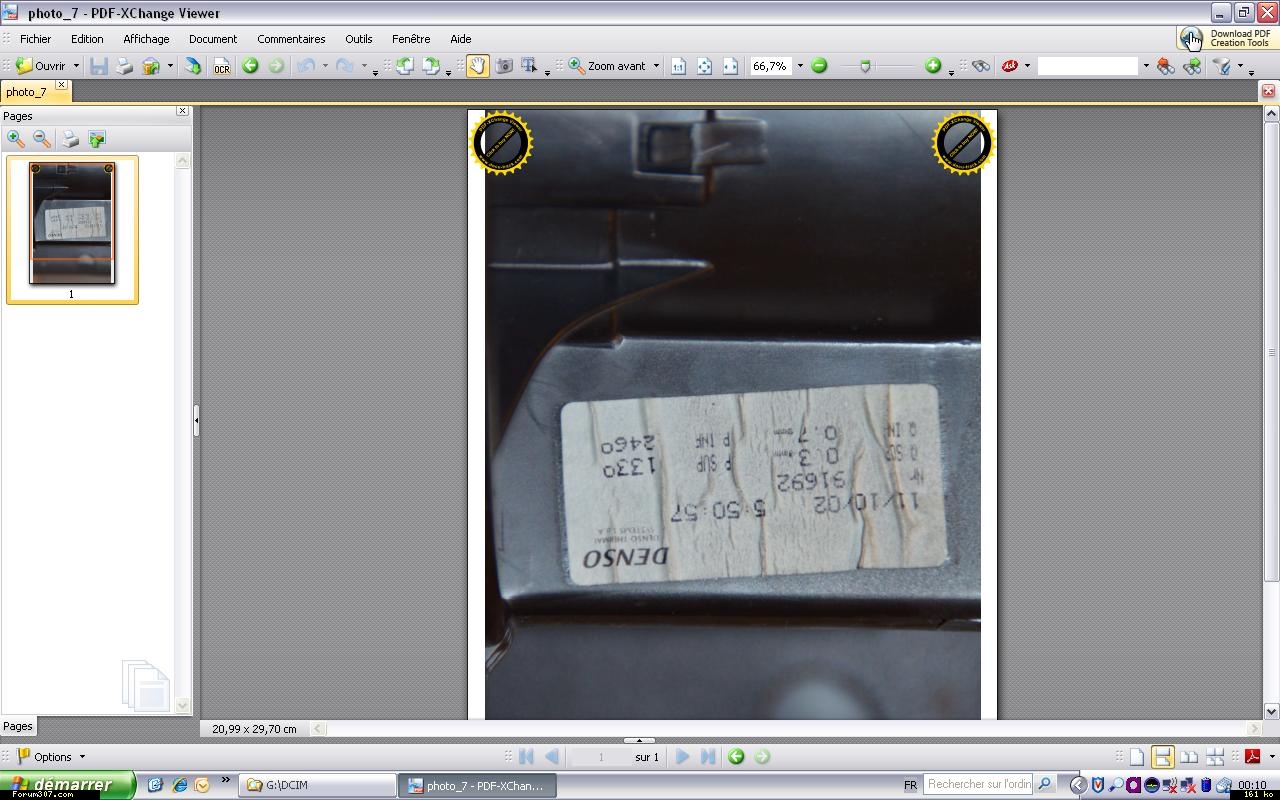Click the search options funnel icon

[x=1222, y=66]
